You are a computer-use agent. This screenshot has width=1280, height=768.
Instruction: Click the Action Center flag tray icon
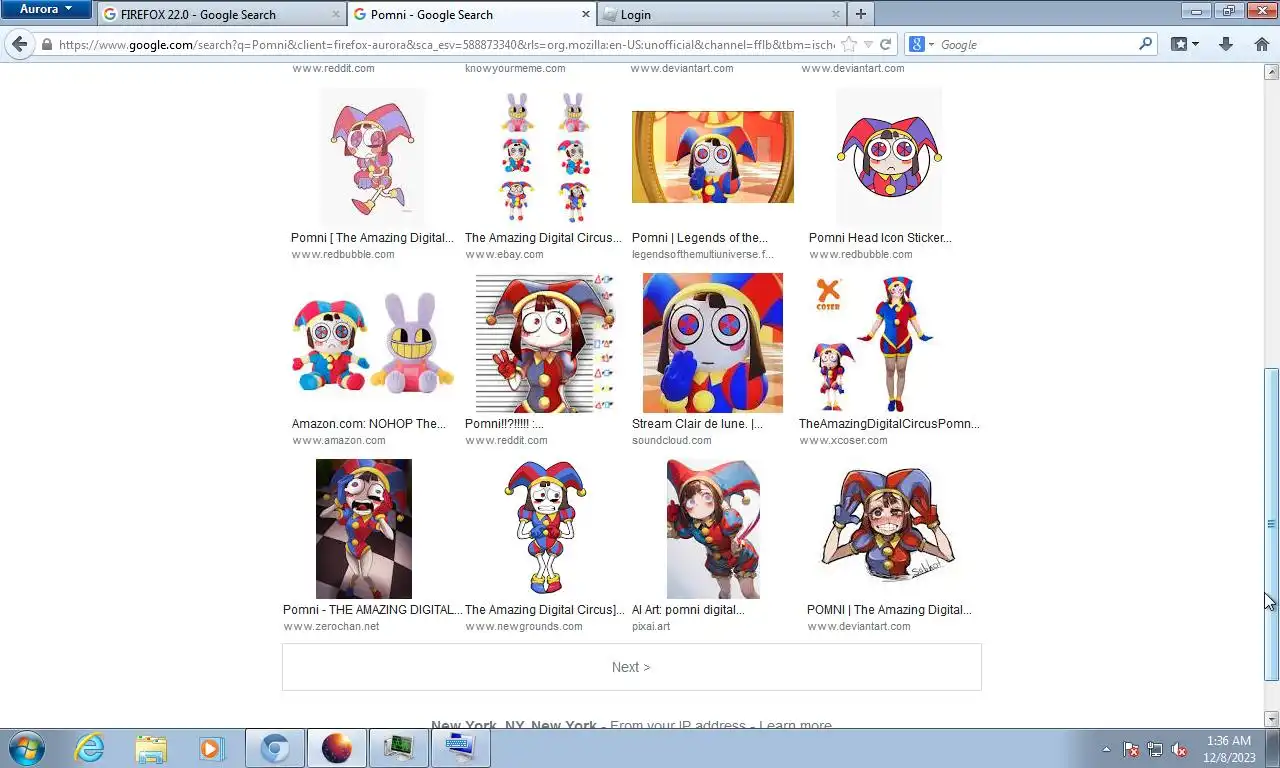pos(1131,749)
